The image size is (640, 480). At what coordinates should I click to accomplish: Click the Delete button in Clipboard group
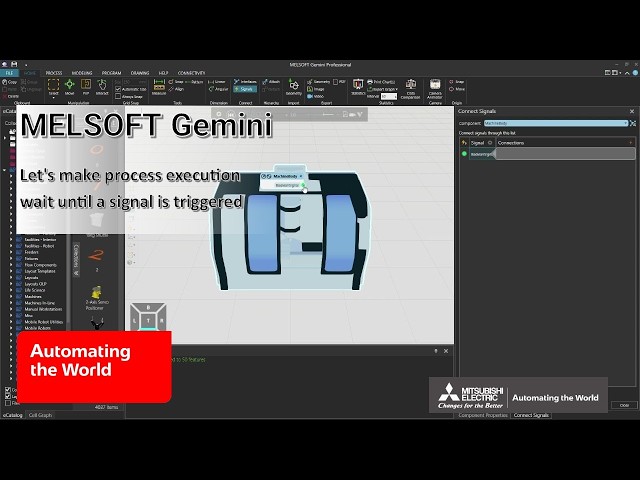coord(10,96)
